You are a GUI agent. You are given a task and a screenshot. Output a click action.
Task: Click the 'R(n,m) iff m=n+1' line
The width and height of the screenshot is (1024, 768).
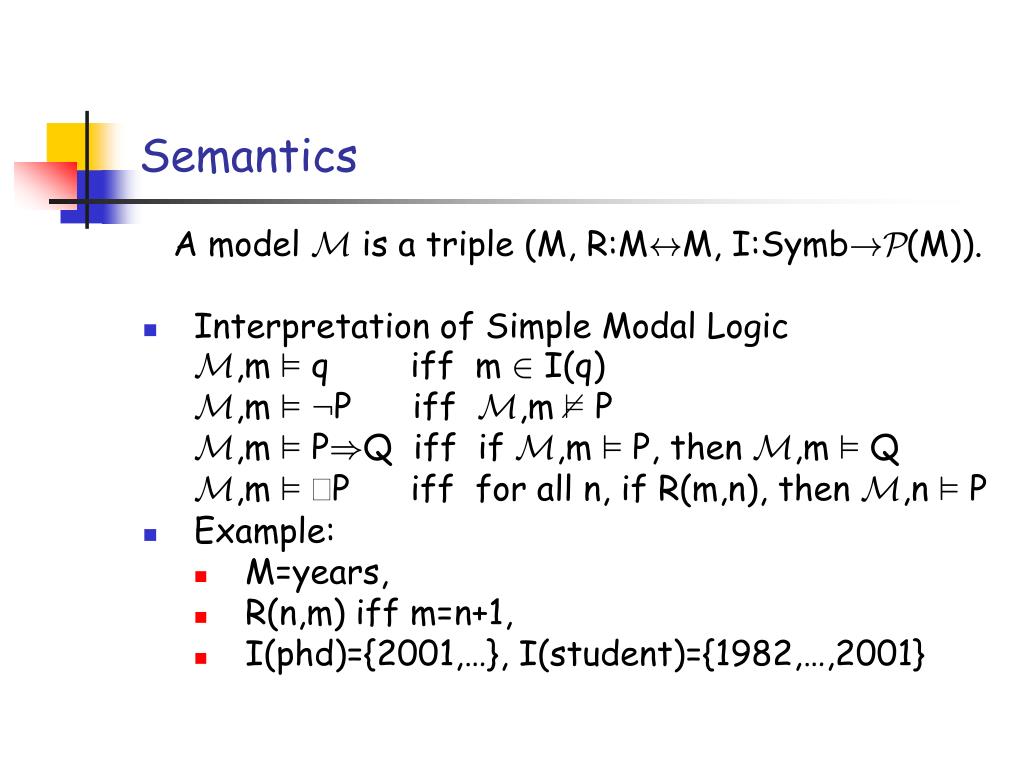(x=379, y=615)
